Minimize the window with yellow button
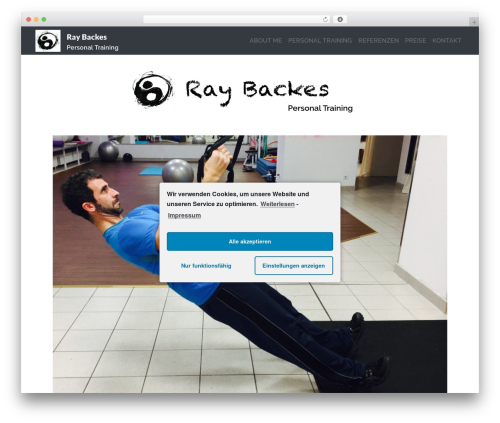The image size is (500, 423). 36,19
